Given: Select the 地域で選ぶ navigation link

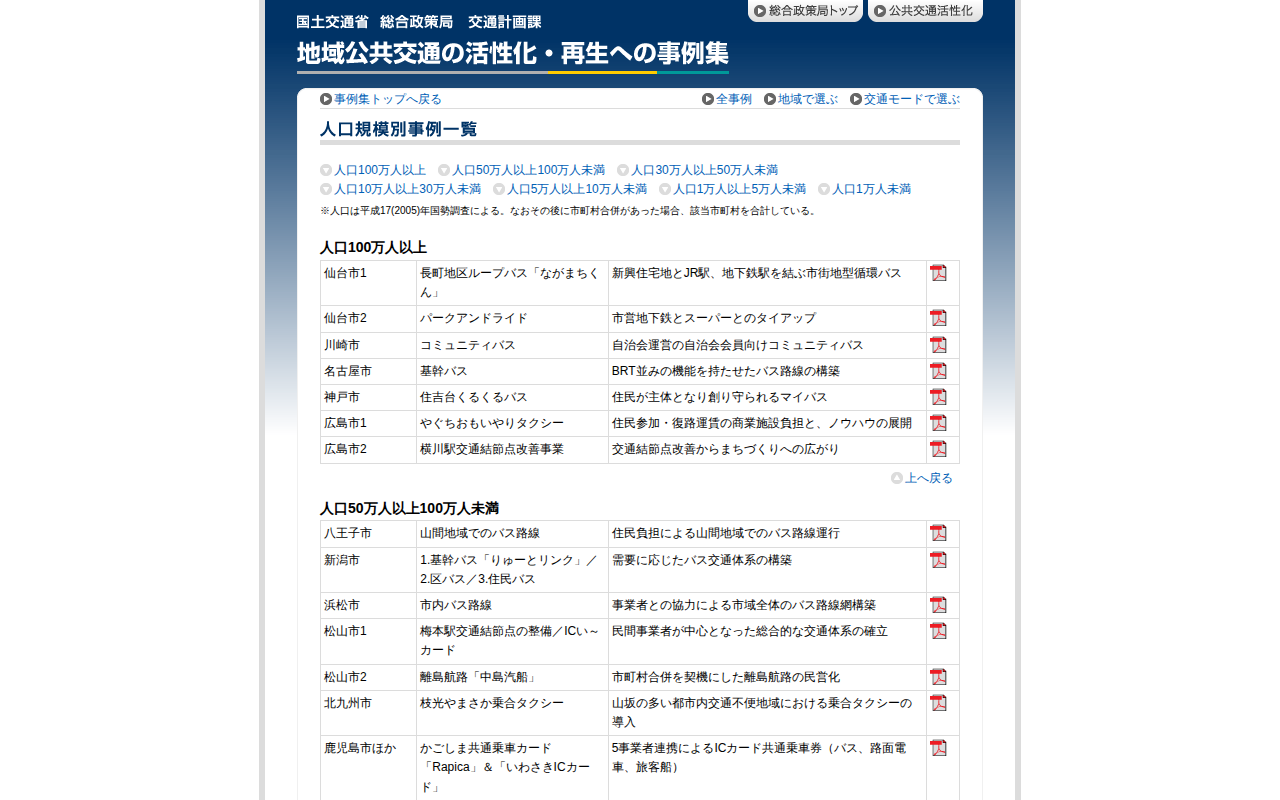Looking at the screenshot, I should pos(801,99).
